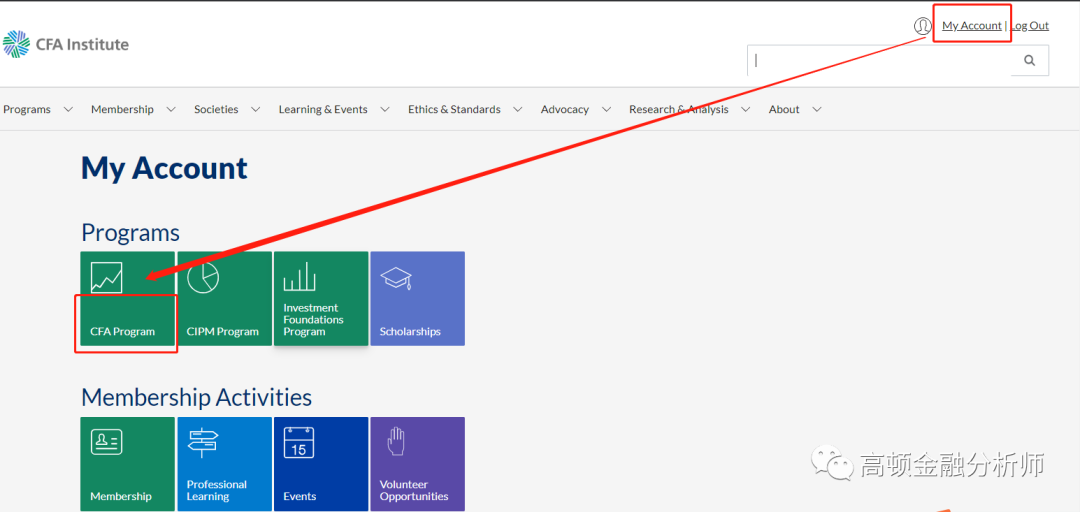The height and width of the screenshot is (512, 1080).
Task: Open the Membership navigation menu
Action: (122, 110)
